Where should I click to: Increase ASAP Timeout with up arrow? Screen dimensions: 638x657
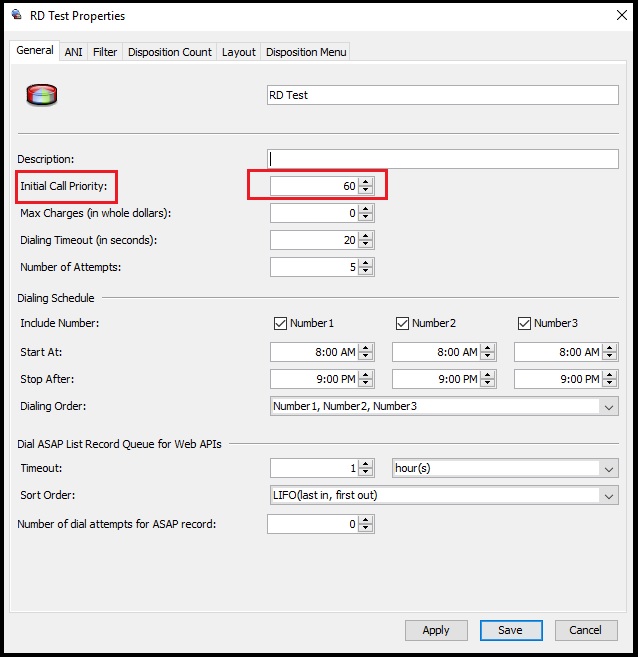point(366,464)
